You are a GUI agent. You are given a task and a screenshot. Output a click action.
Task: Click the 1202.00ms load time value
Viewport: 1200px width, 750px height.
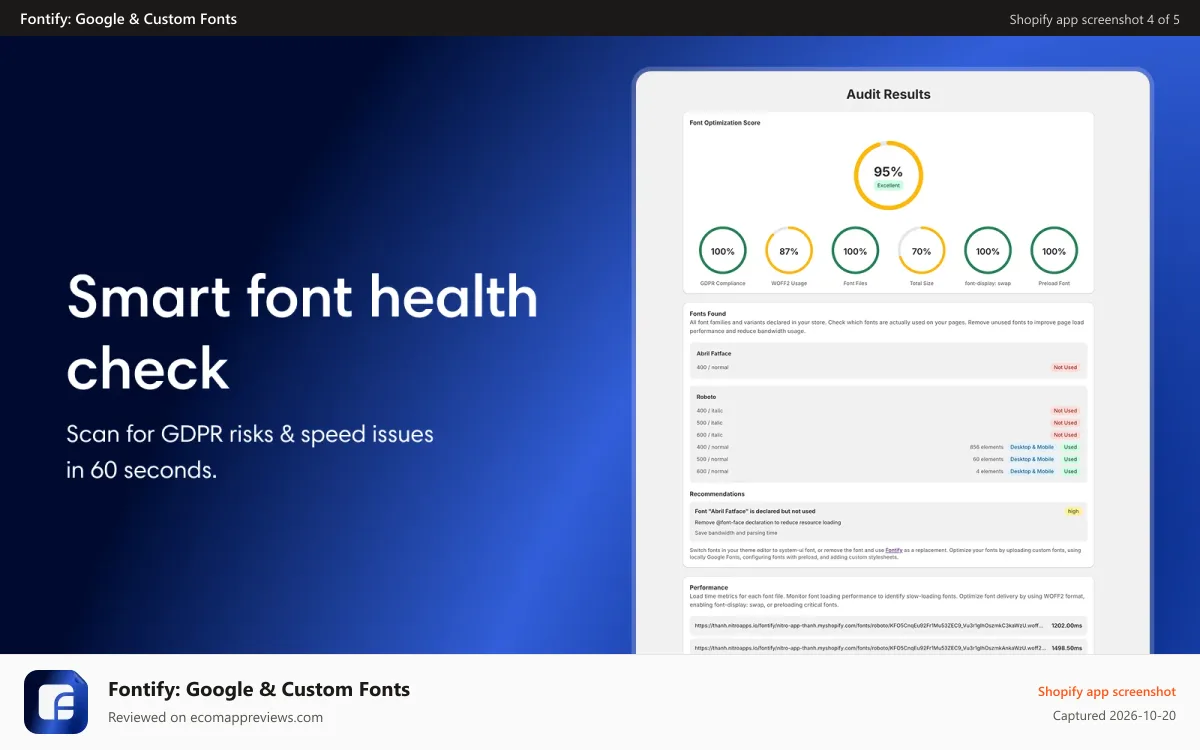click(x=1067, y=625)
